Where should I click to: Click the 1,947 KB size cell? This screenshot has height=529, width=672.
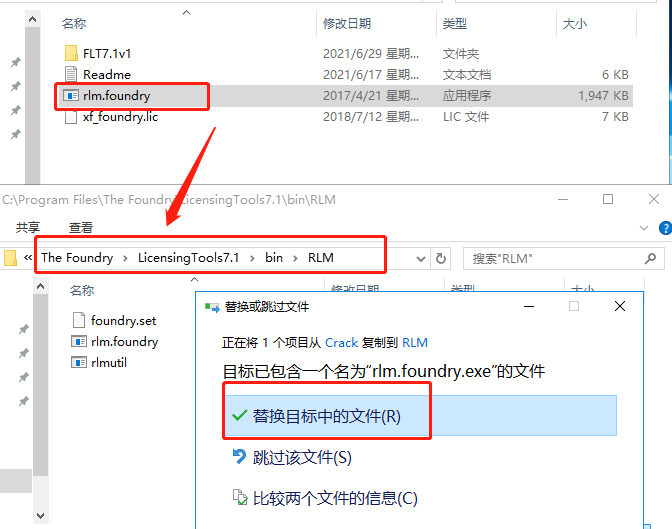pyautogui.click(x=603, y=96)
